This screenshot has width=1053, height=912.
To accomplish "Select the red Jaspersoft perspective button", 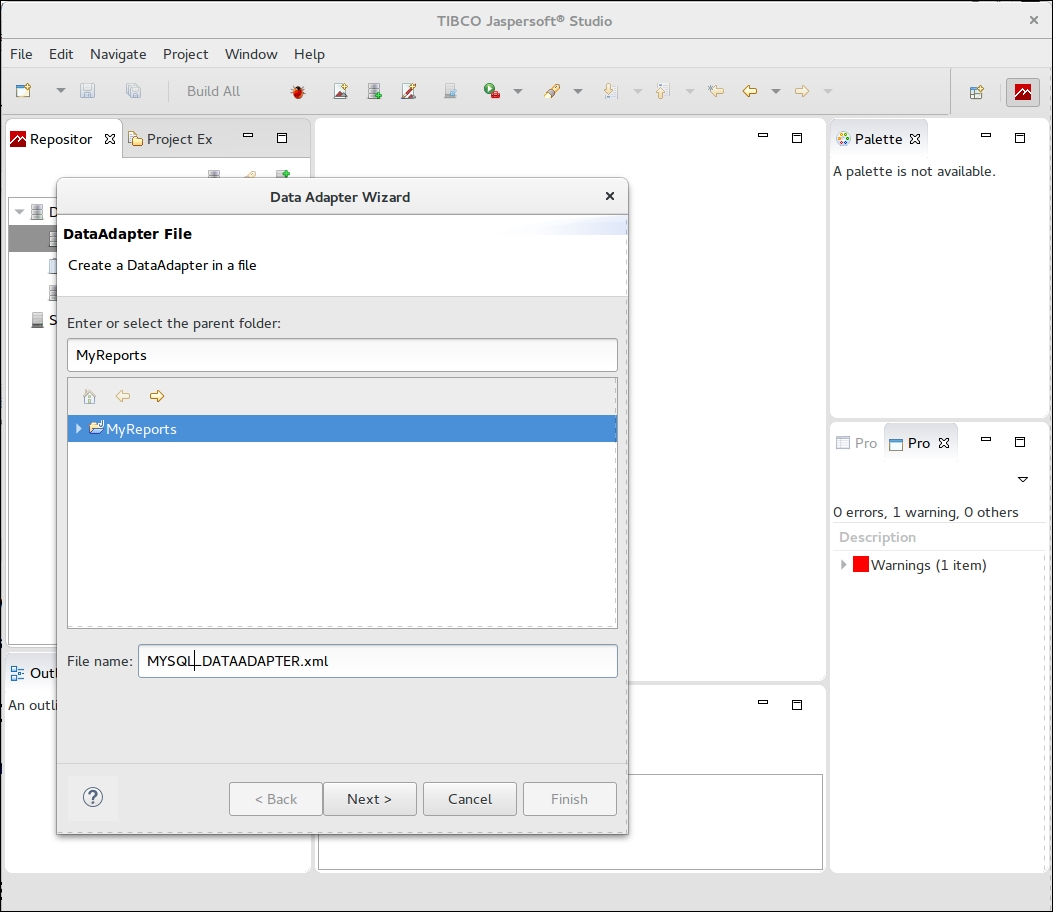I will tap(1023, 92).
